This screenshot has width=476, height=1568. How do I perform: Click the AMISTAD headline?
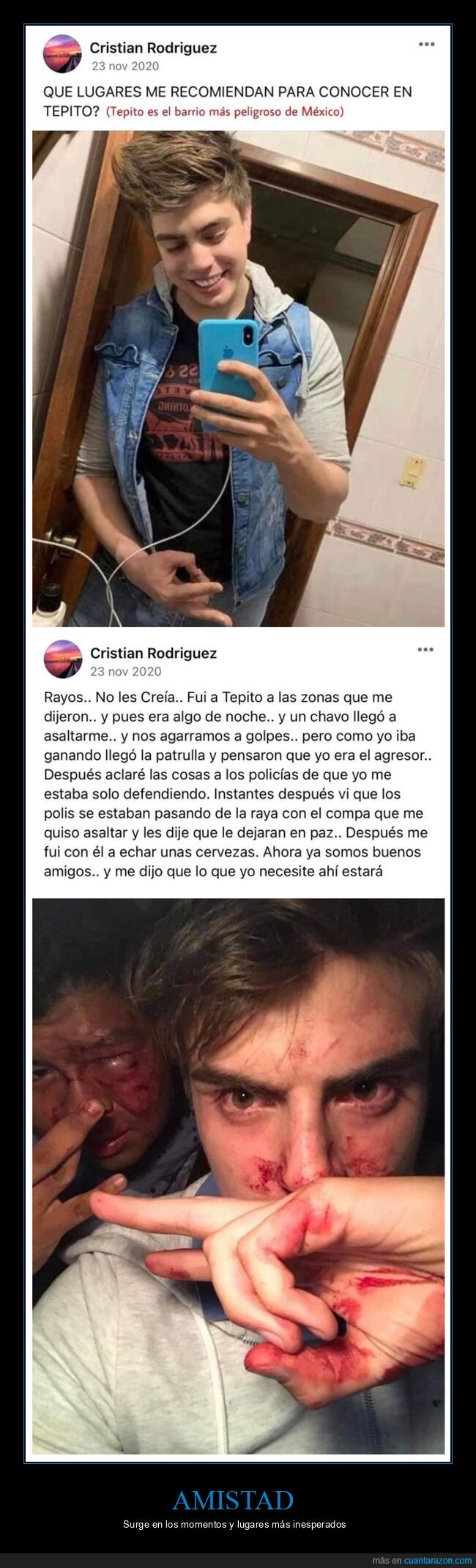pos(234,1479)
